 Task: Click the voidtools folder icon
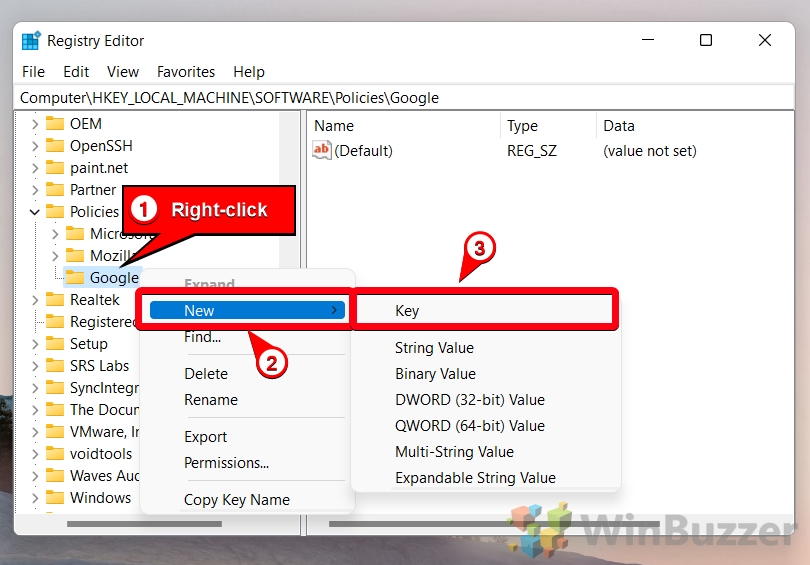(x=55, y=453)
